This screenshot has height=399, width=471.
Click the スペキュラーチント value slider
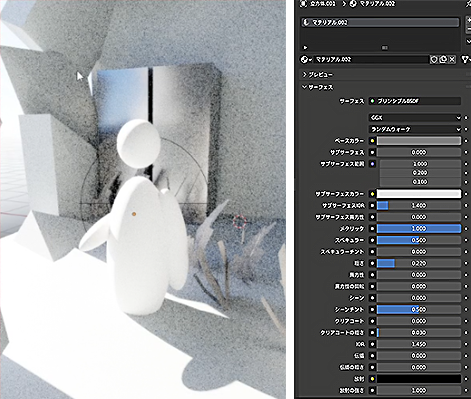[419, 252]
